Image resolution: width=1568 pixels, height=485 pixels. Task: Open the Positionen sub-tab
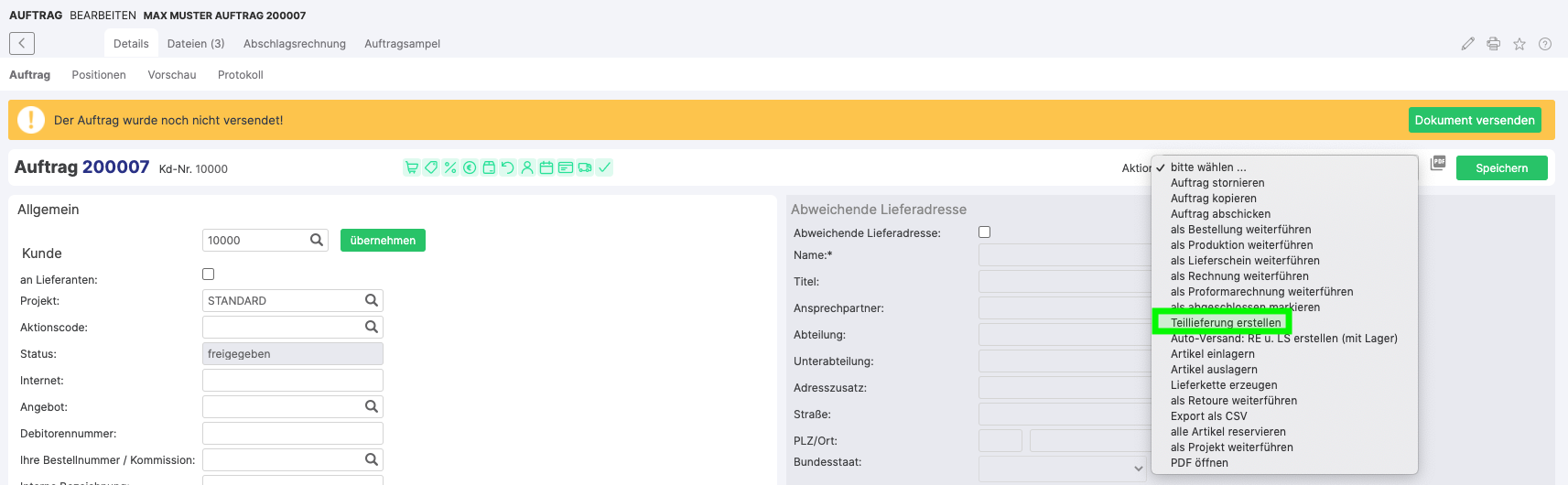point(99,75)
